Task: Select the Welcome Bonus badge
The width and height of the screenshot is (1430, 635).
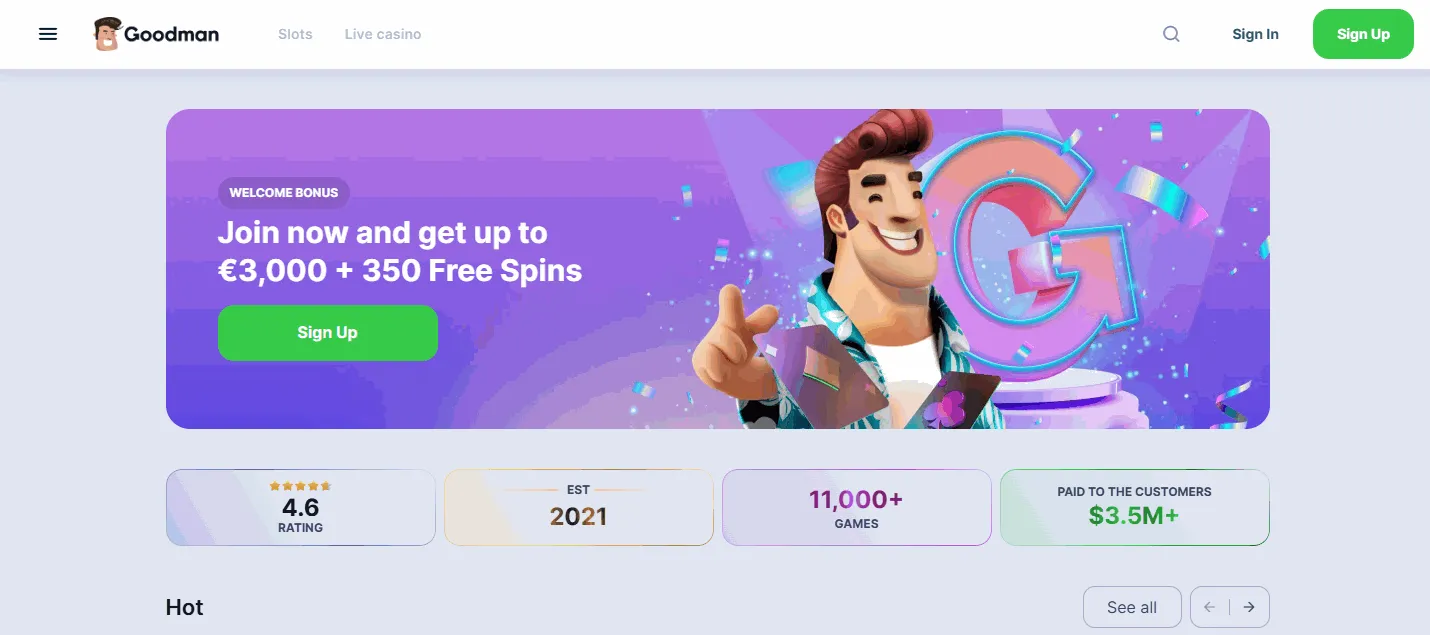Action: tap(284, 193)
